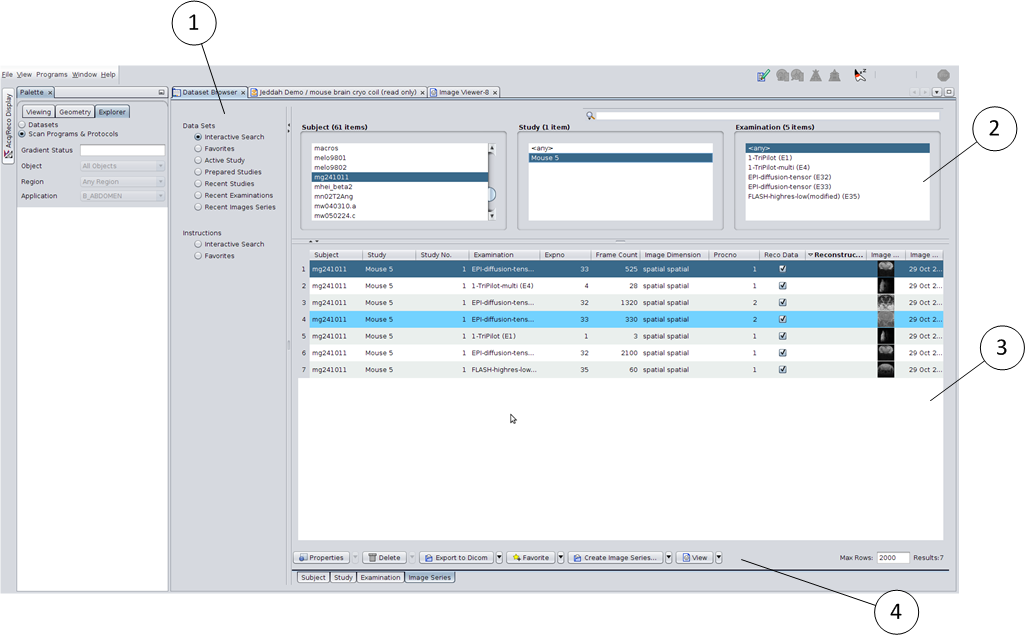Click the Delete button
The width and height of the screenshot is (1025, 635).
[x=384, y=558]
